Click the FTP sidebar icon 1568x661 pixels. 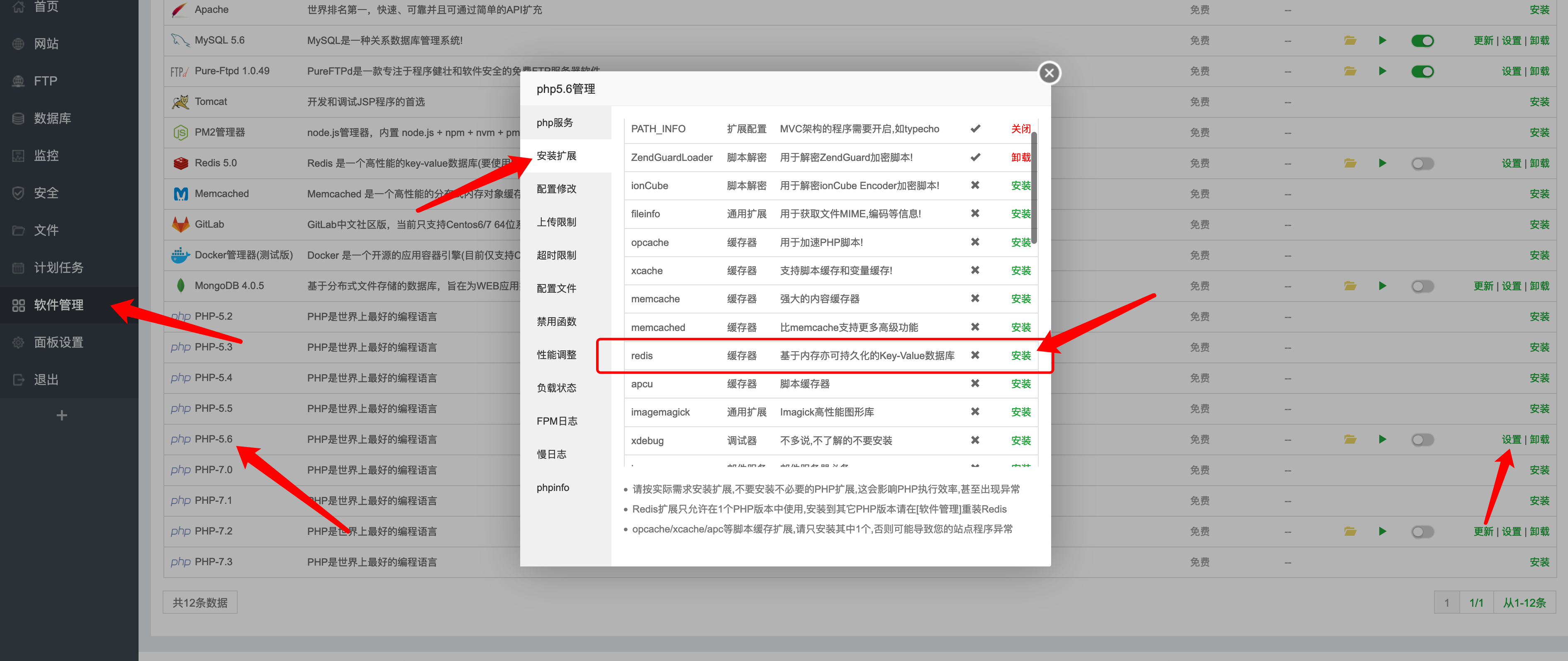(18, 81)
